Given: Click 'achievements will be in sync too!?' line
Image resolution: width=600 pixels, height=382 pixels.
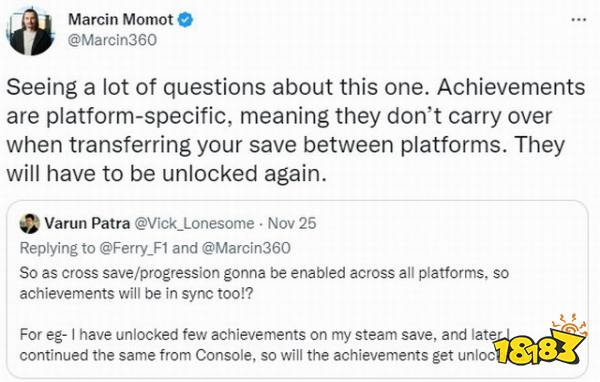Looking at the screenshot, I should click(x=136, y=294).
